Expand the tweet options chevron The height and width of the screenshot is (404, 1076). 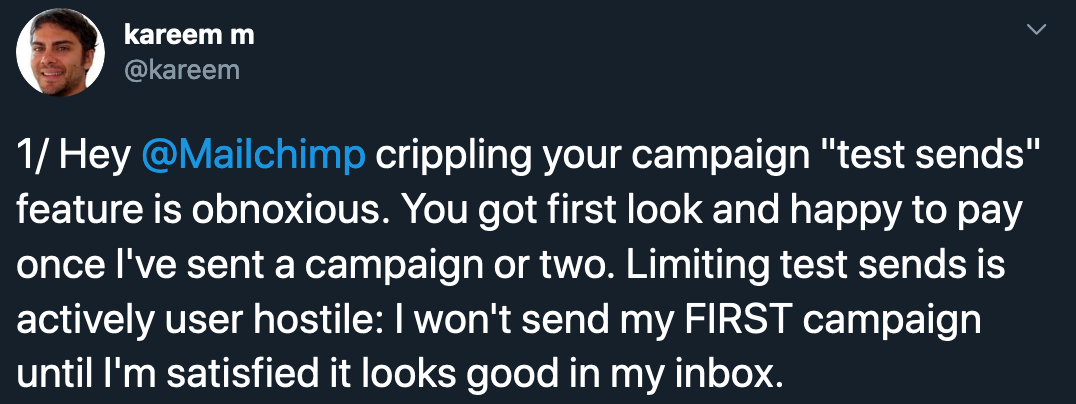click(x=1036, y=29)
